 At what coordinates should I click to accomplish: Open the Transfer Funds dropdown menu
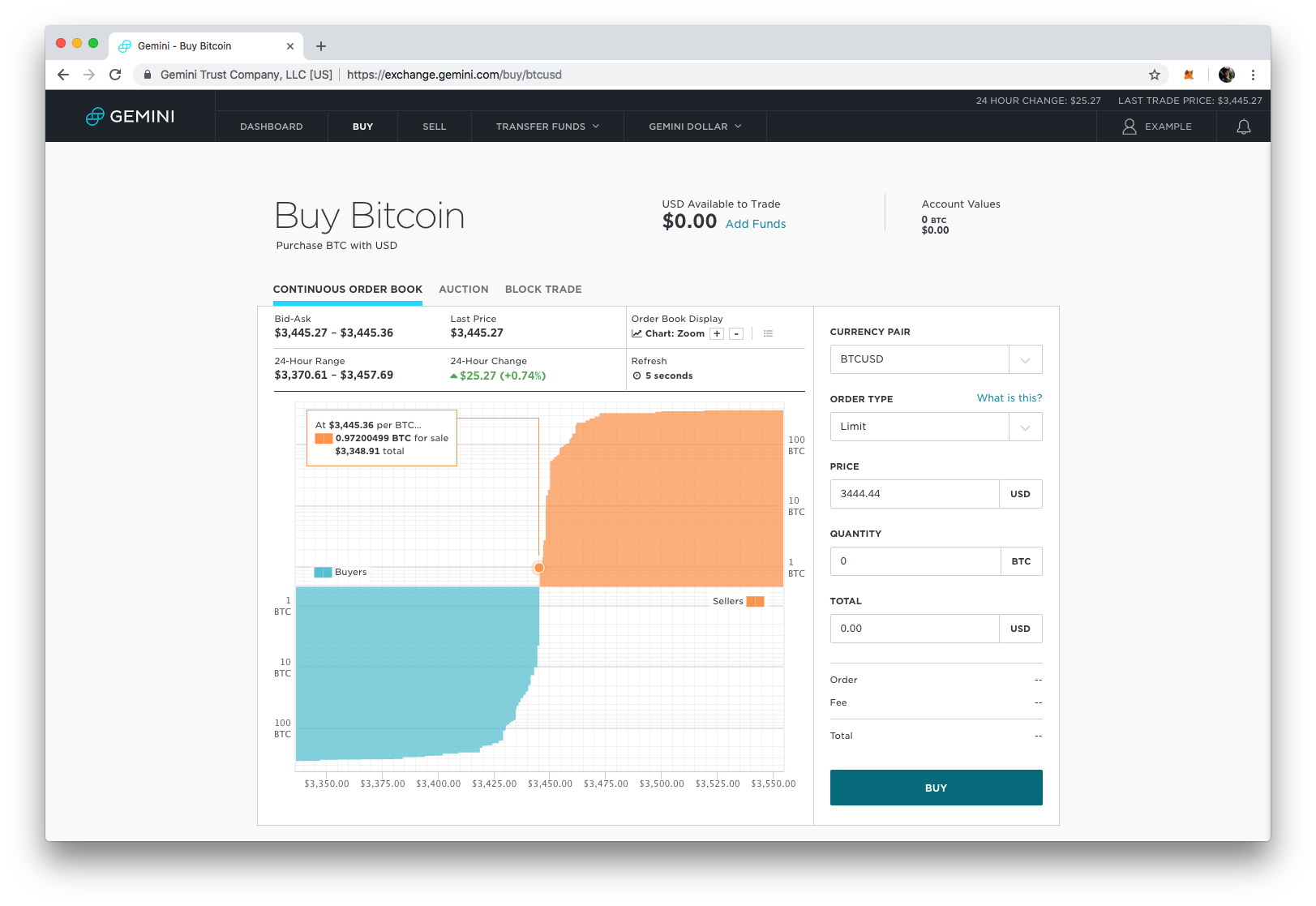[548, 127]
